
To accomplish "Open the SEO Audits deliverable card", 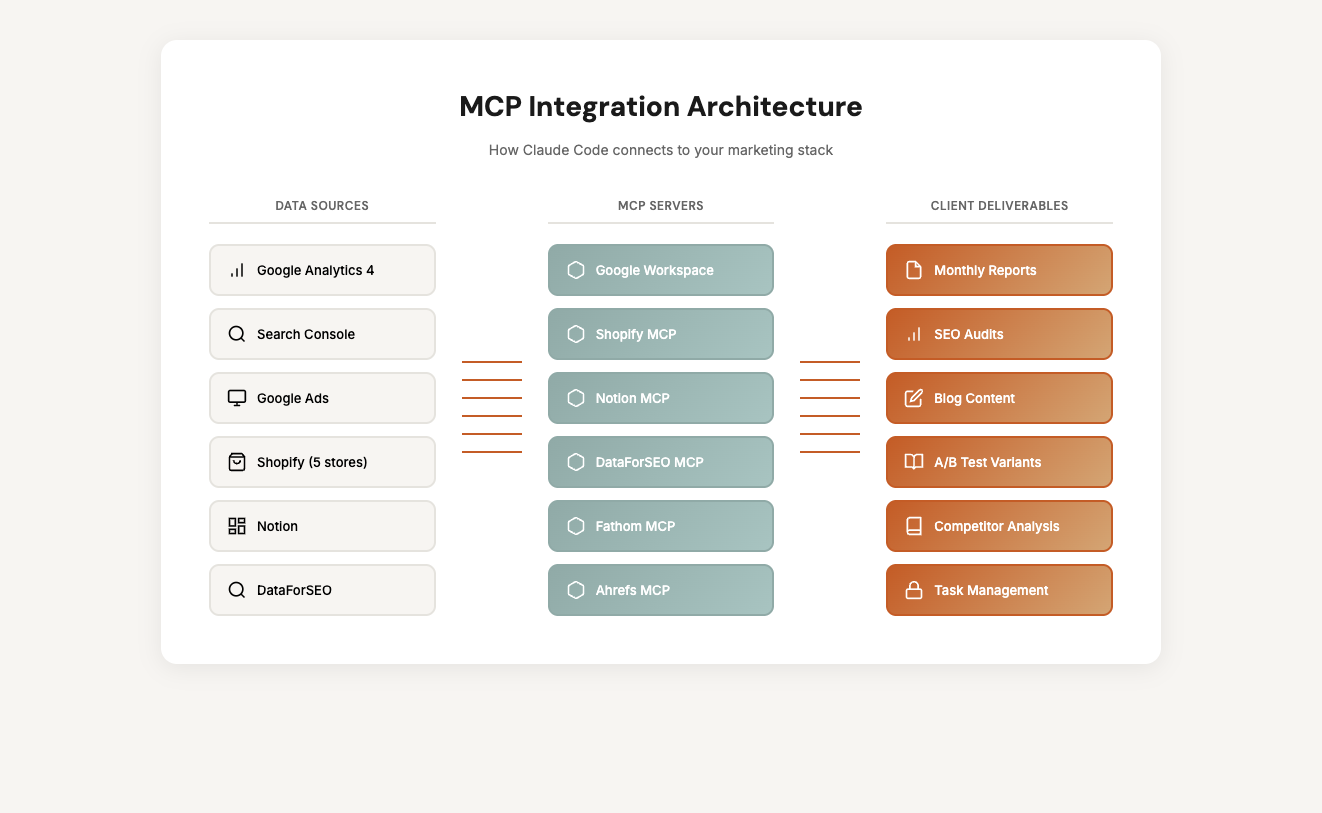I will point(998,334).
